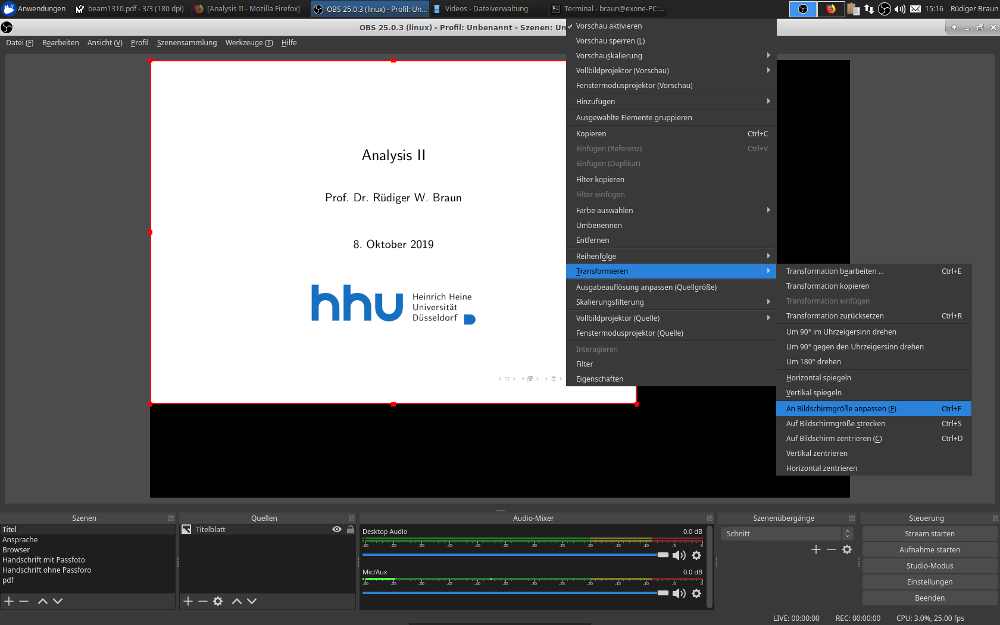Move the source up in the Quellen panel
This screenshot has height=625, width=1000.
click(237, 601)
